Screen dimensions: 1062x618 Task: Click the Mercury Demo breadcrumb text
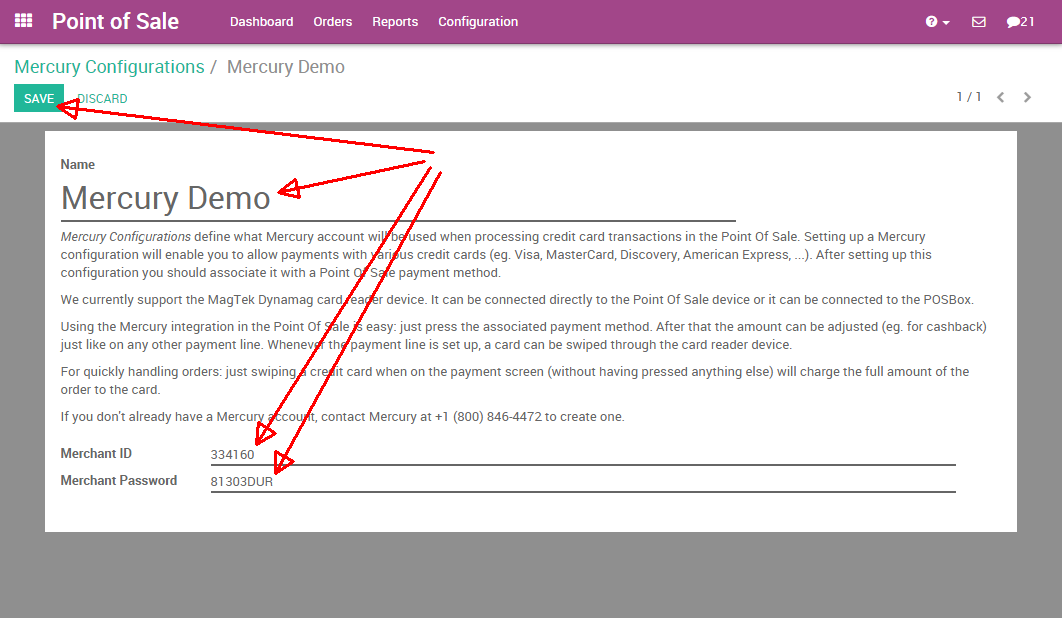point(286,67)
